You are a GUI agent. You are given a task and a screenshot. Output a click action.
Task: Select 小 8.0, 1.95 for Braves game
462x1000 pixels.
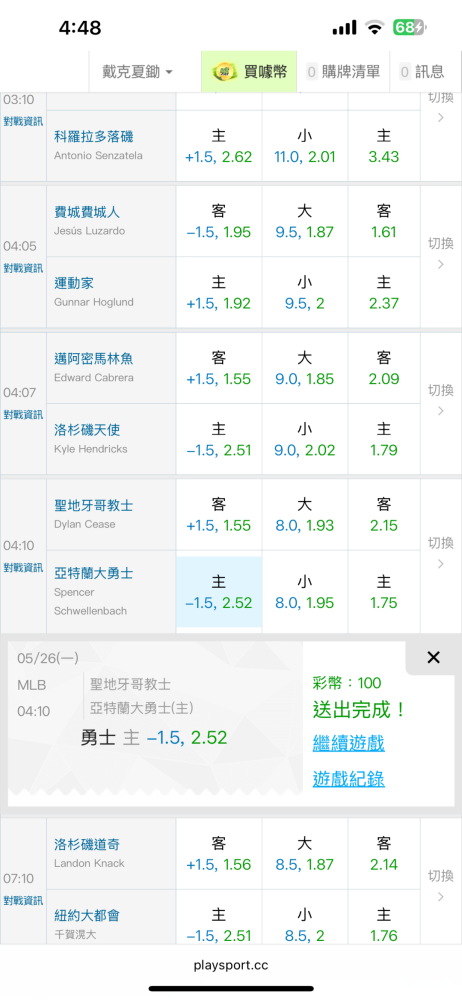(305, 592)
